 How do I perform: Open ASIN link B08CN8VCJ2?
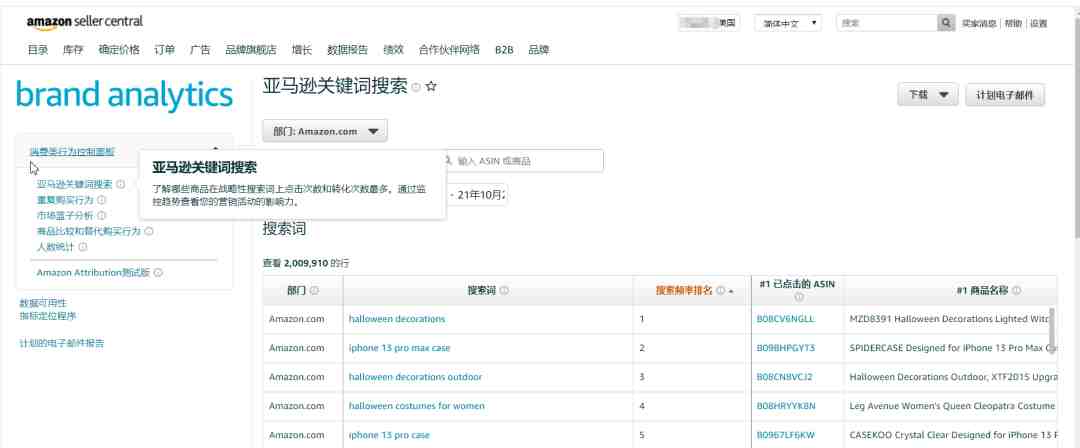tap(785, 377)
